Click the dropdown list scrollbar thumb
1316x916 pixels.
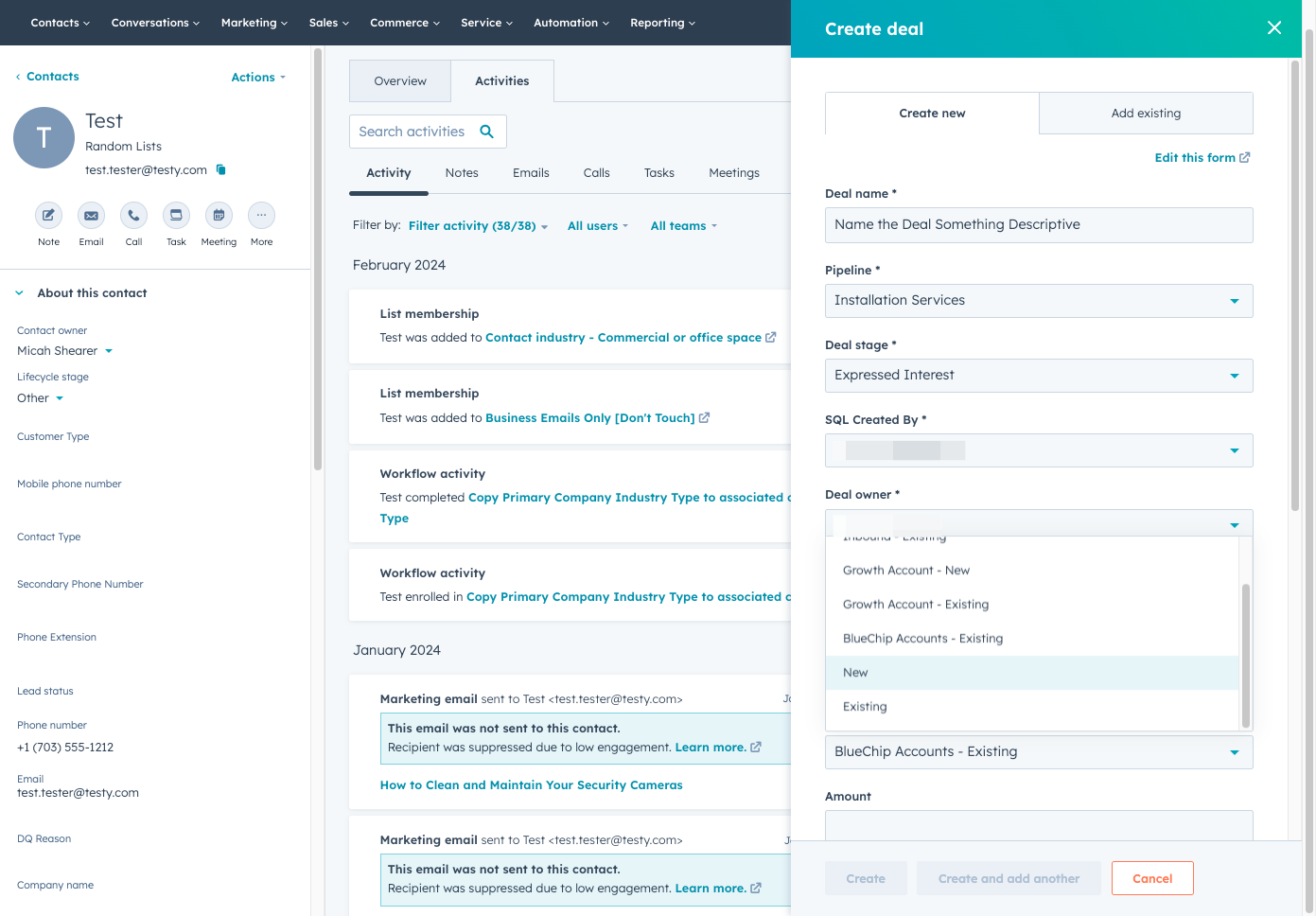coord(1245,655)
